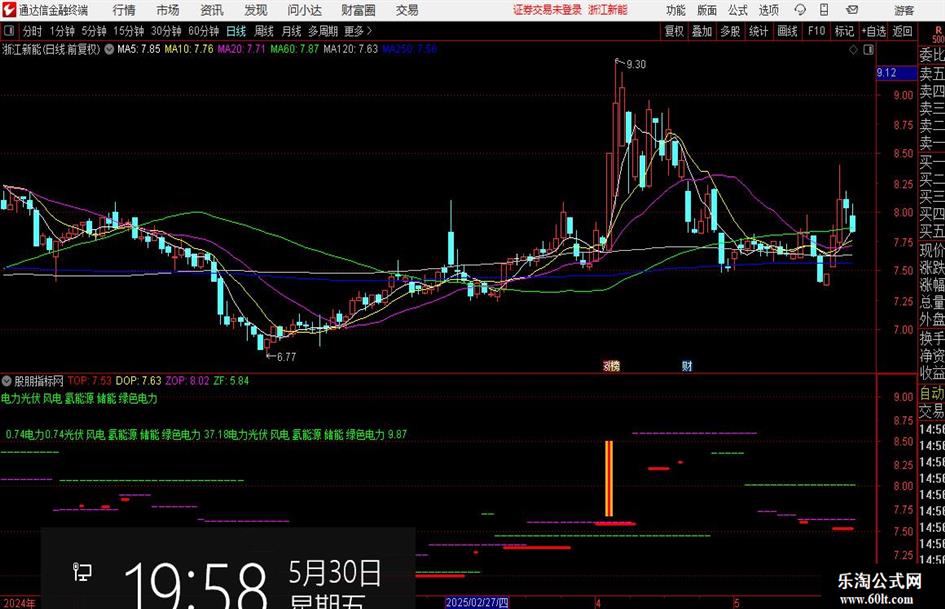Click the mobile phone icon
This screenshot has width=945, height=609.
824,10
